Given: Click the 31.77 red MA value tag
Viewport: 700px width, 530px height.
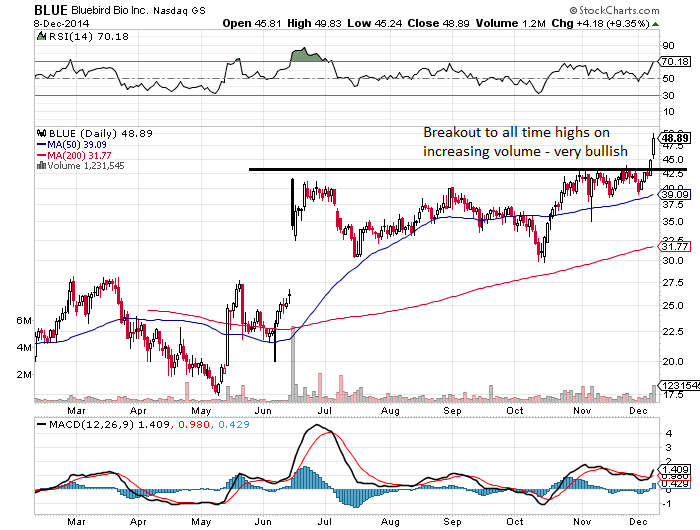Looking at the screenshot, I should pyautogui.click(x=675, y=246).
